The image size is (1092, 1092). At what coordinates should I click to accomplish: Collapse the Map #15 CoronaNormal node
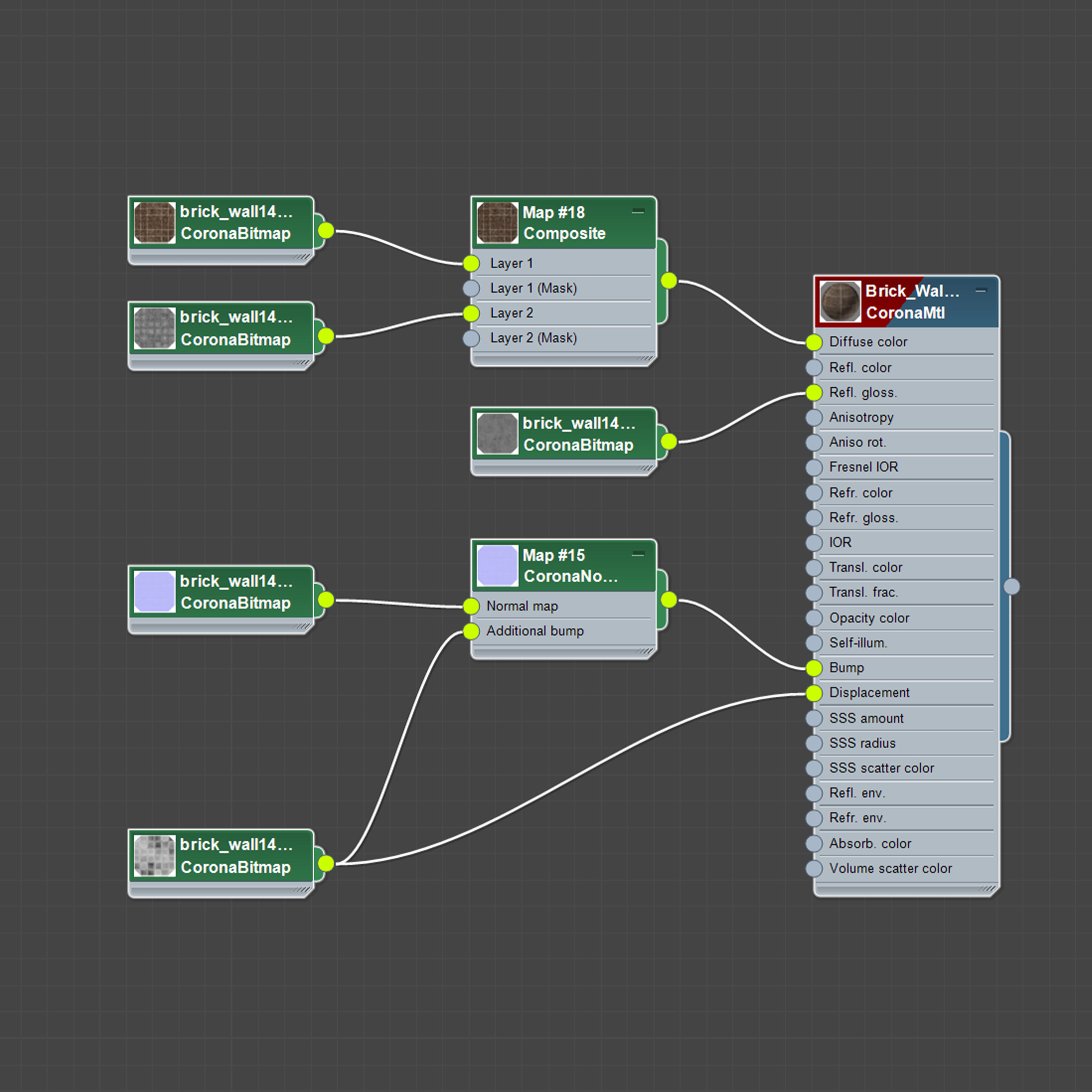click(637, 554)
